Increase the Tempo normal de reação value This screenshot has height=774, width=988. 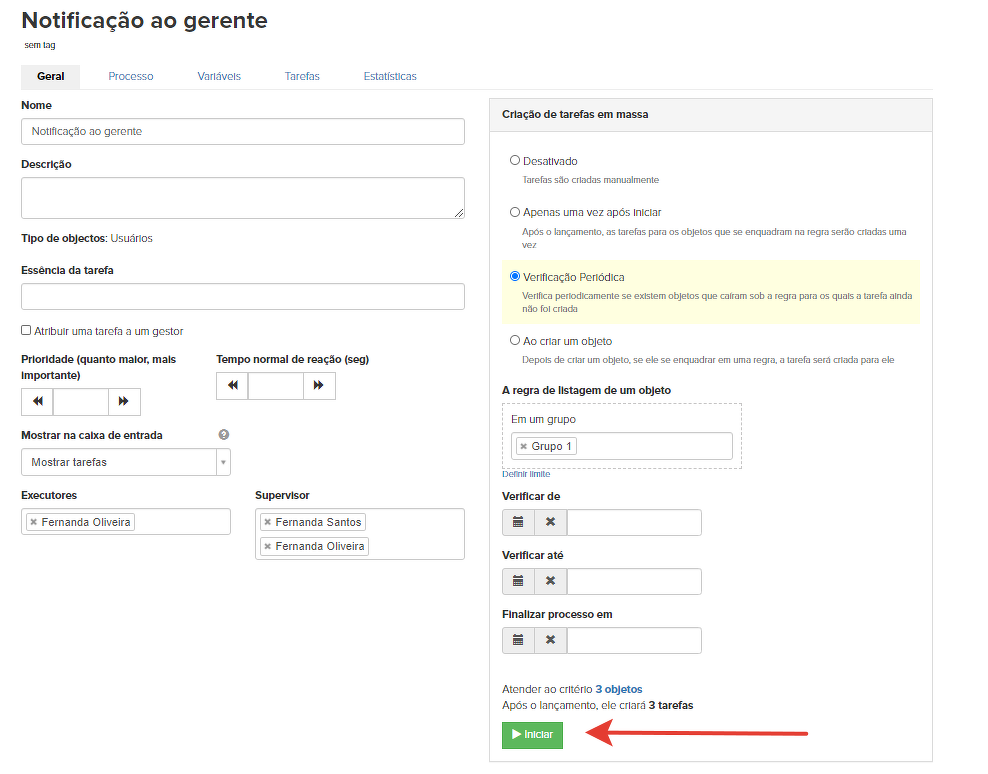click(x=319, y=386)
